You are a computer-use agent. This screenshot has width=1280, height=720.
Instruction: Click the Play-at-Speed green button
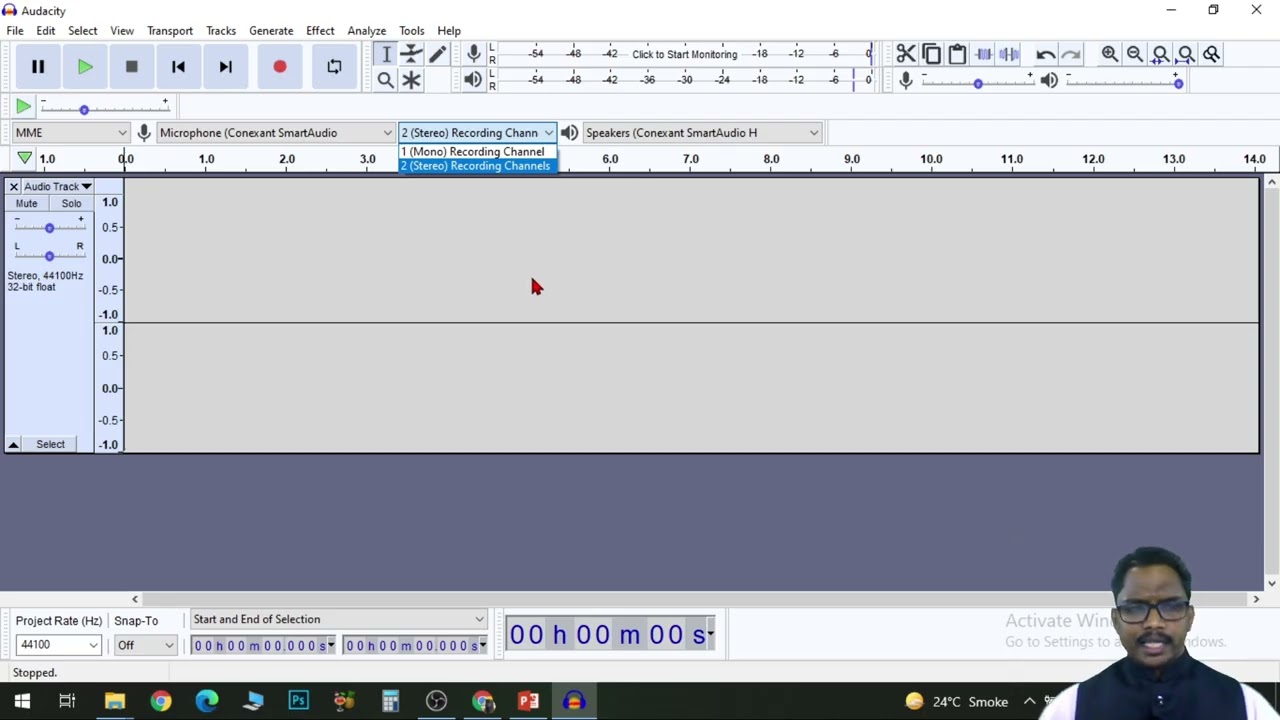coord(23,106)
